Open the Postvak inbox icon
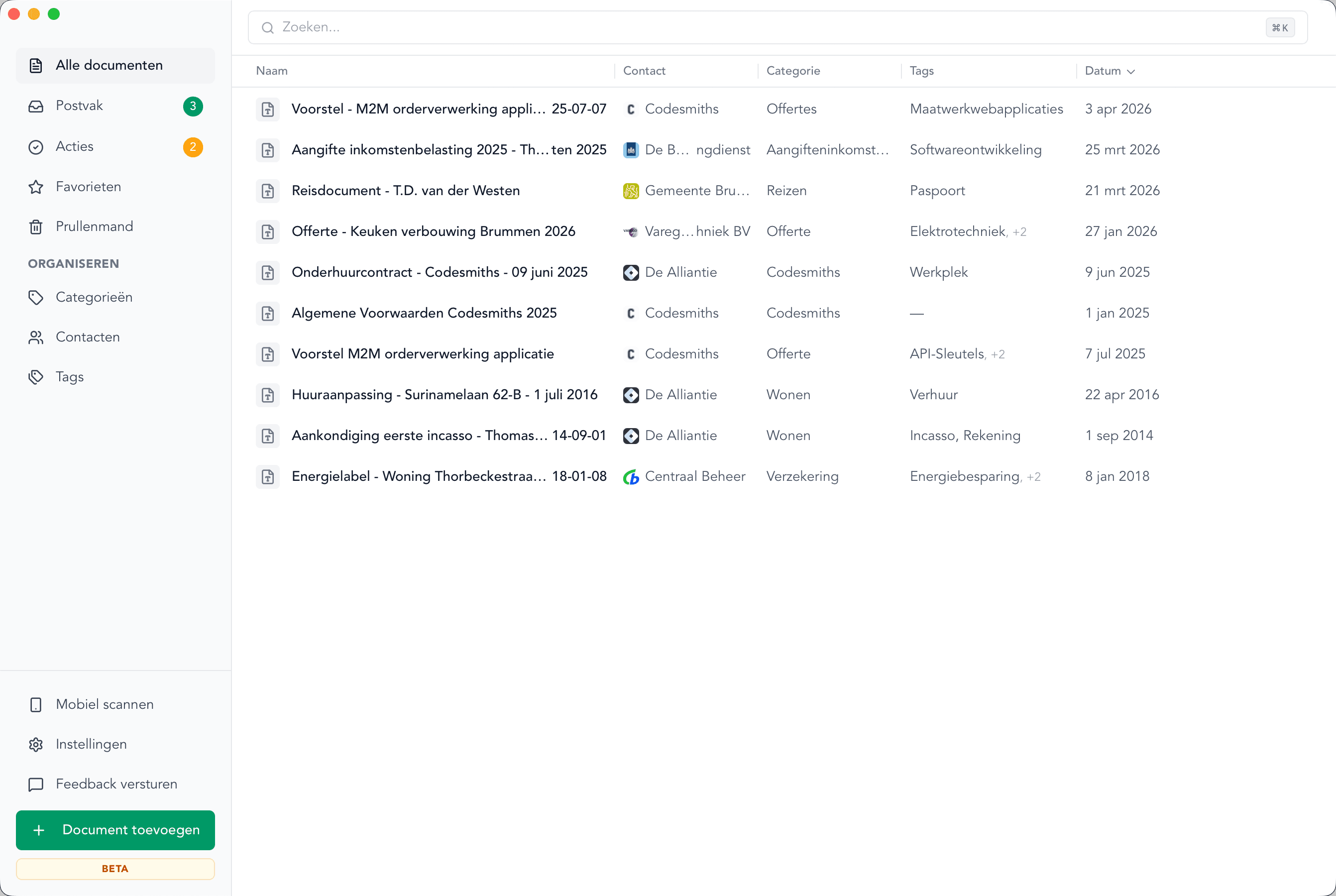 tap(36, 105)
